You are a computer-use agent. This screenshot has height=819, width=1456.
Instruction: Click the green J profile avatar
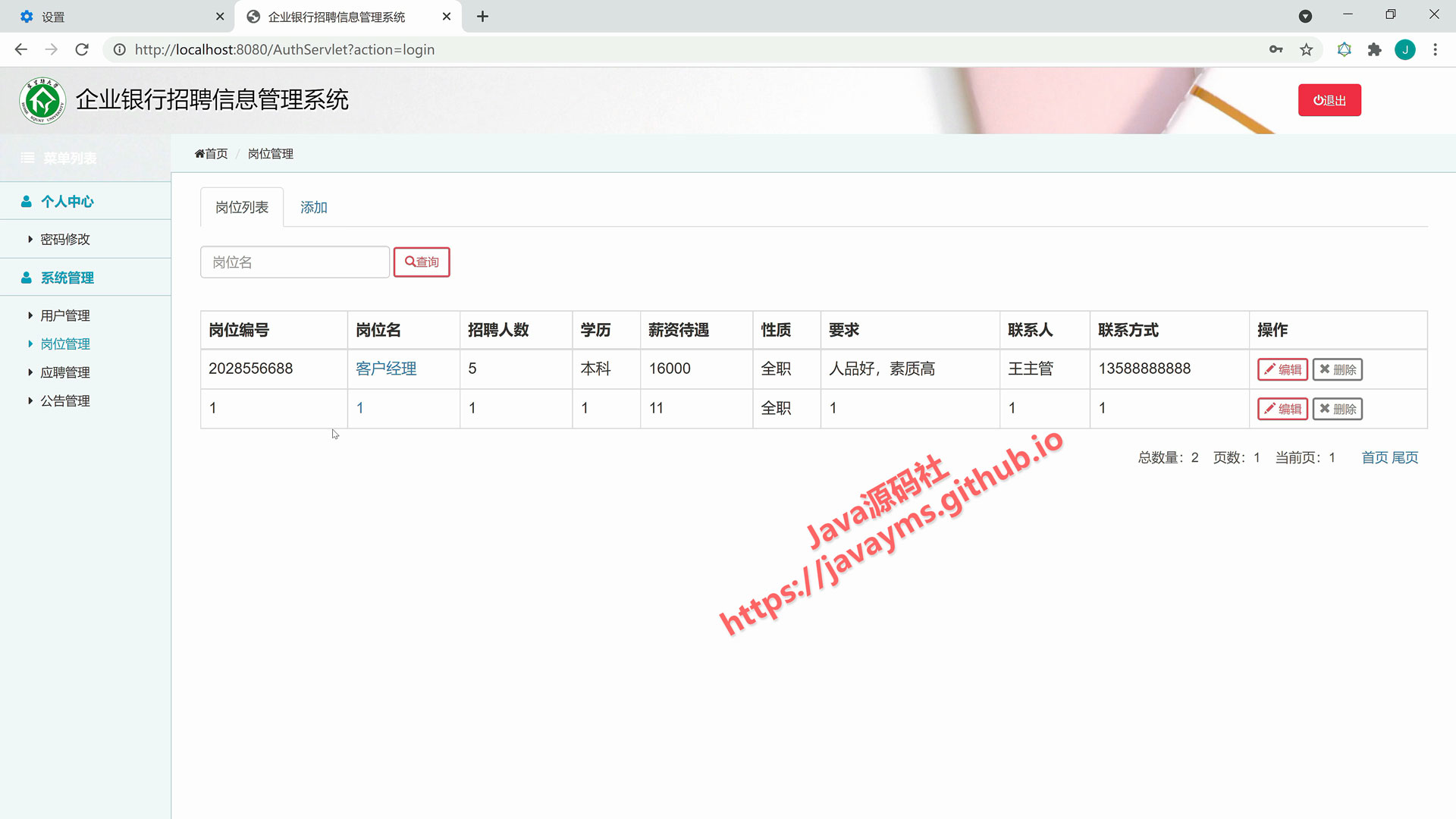coord(1405,49)
